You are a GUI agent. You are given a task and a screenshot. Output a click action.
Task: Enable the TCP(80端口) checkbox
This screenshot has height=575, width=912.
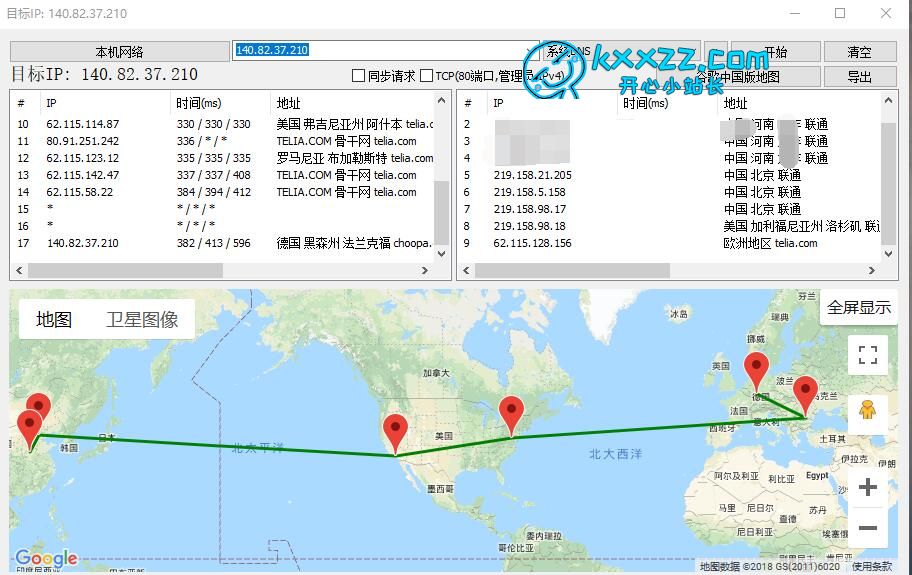426,76
